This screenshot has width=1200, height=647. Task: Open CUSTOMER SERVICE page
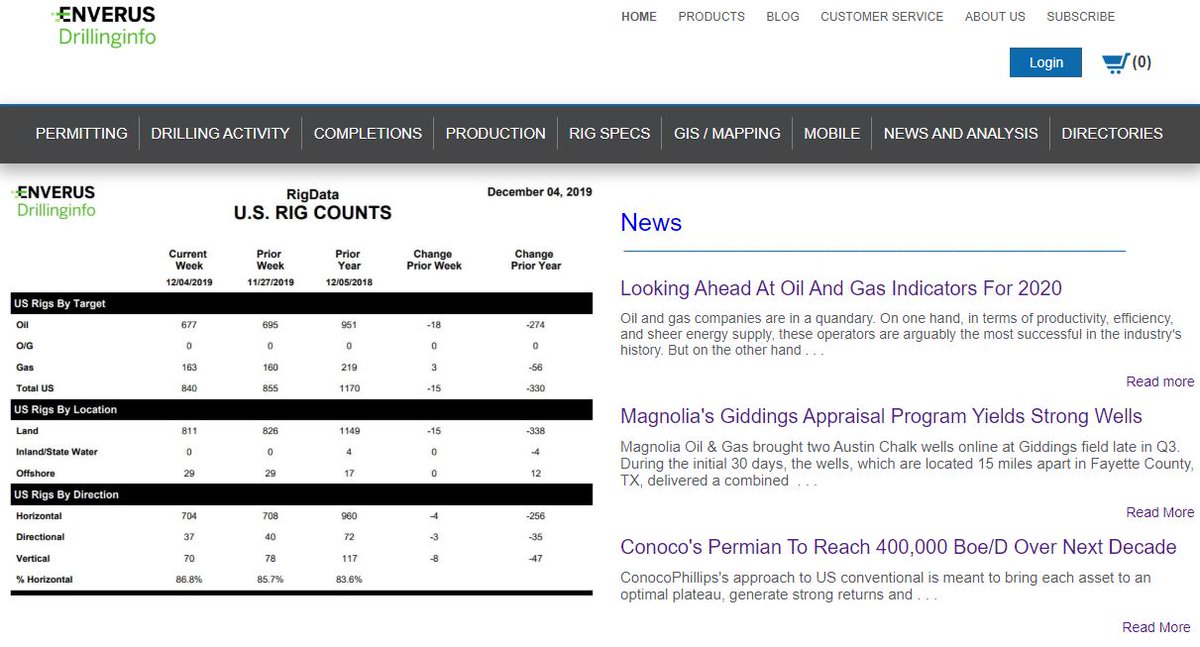pos(882,17)
